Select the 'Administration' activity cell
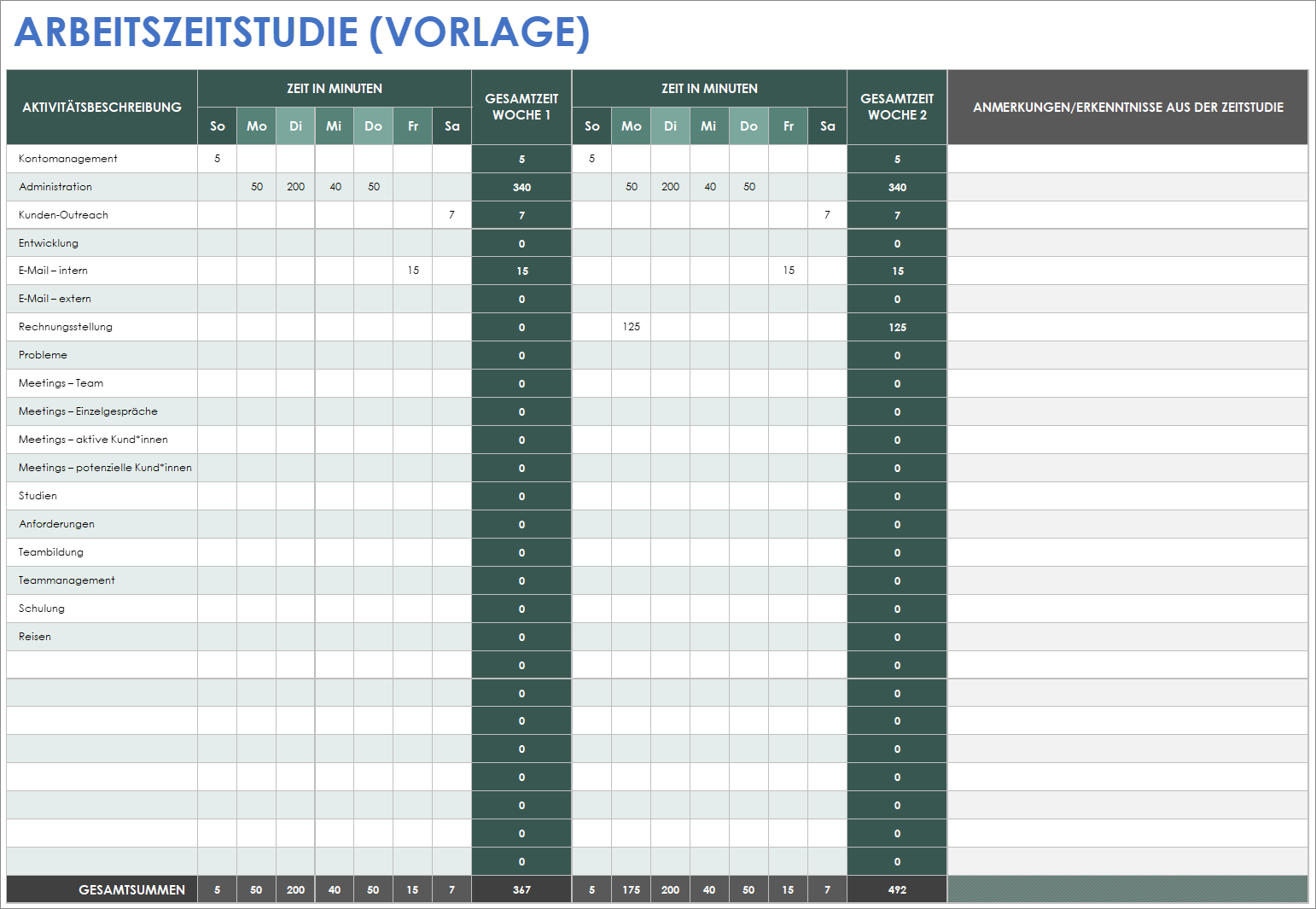The height and width of the screenshot is (909, 1316). [x=102, y=187]
